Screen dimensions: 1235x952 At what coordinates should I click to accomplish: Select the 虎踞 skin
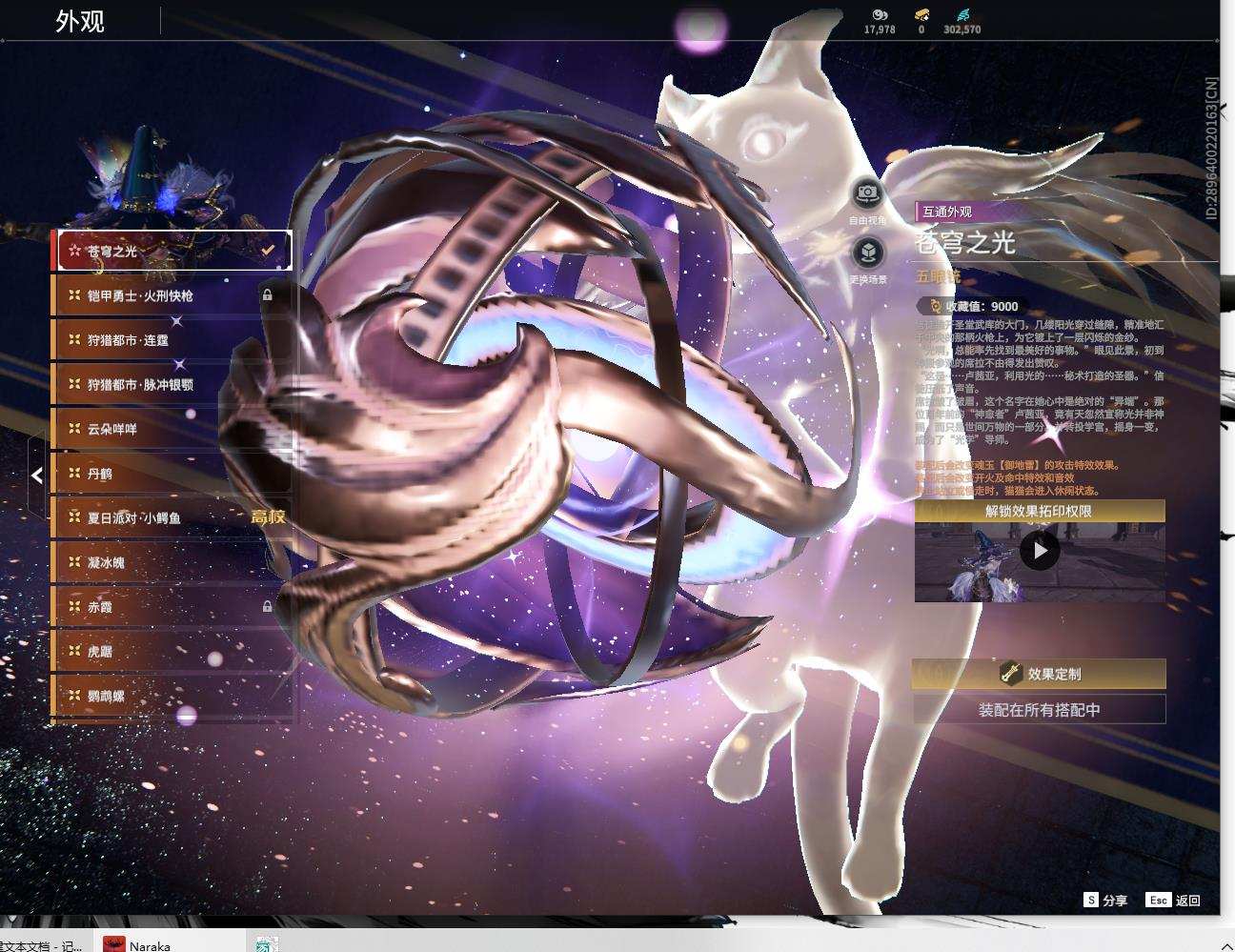point(172,651)
